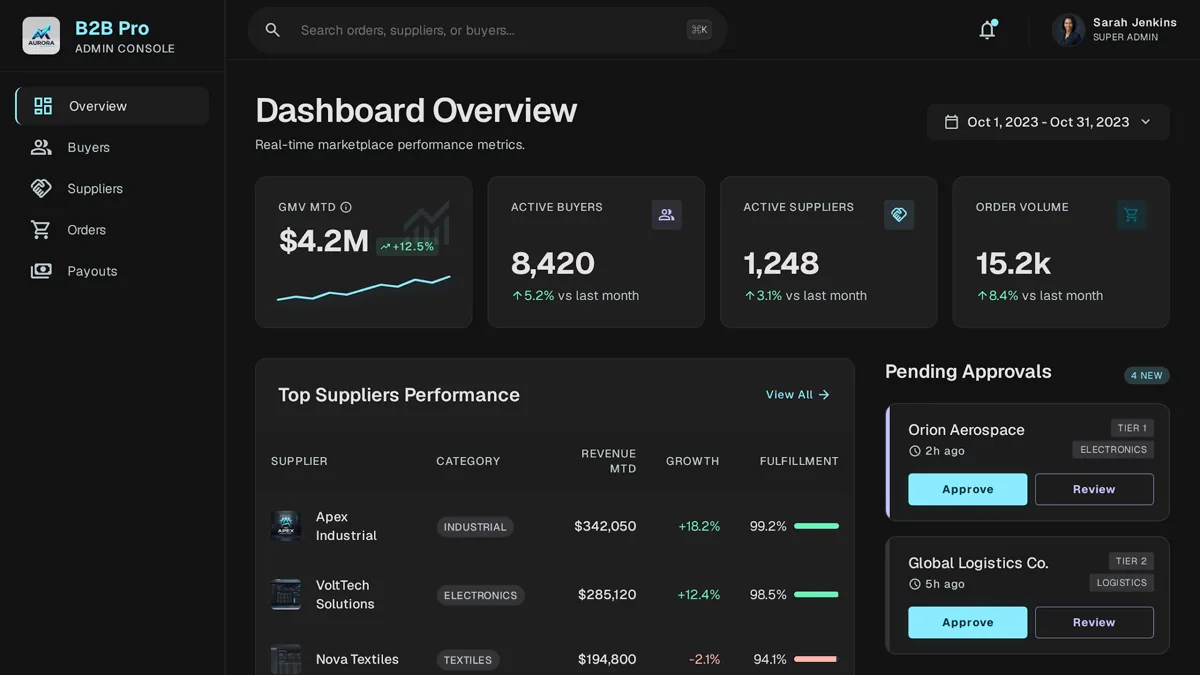
Task: Click ELECTRONICS tag in VoltTech row
Action: (x=480, y=595)
